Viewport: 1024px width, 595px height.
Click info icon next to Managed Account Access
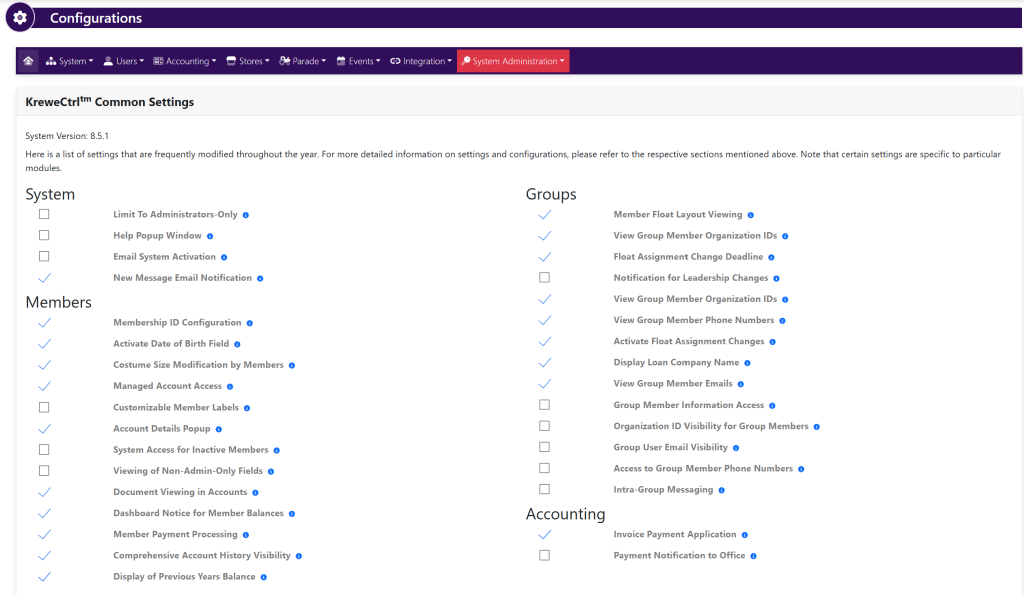[230, 386]
